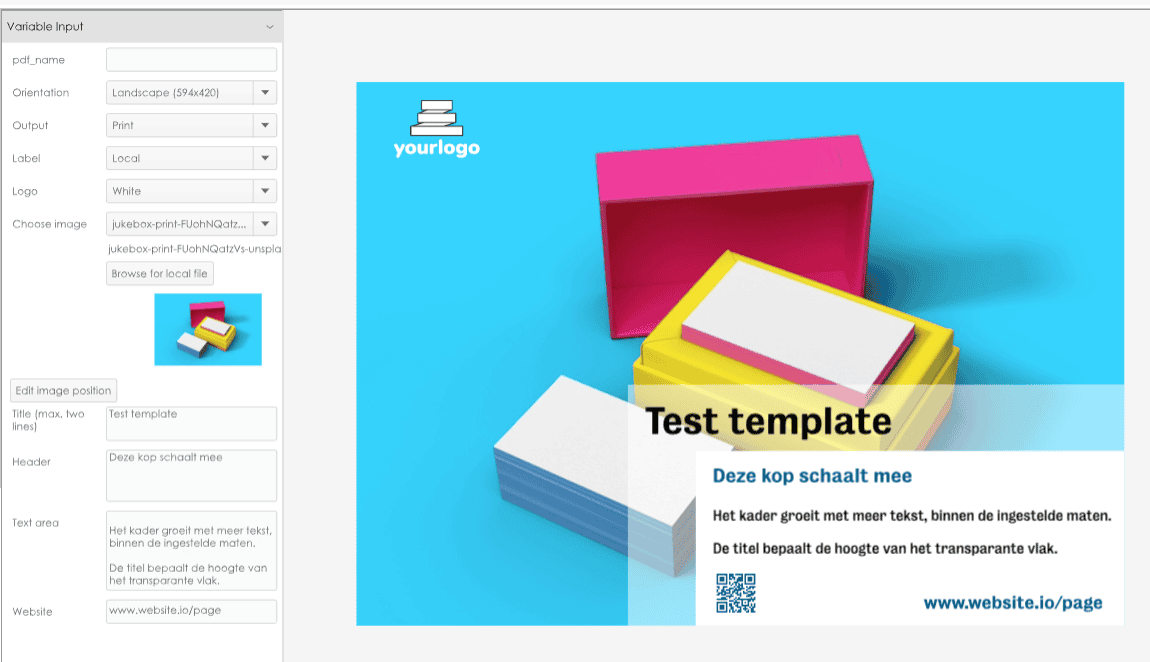
Task: Collapse the Variable Input panel chevron
Action: pos(269,27)
